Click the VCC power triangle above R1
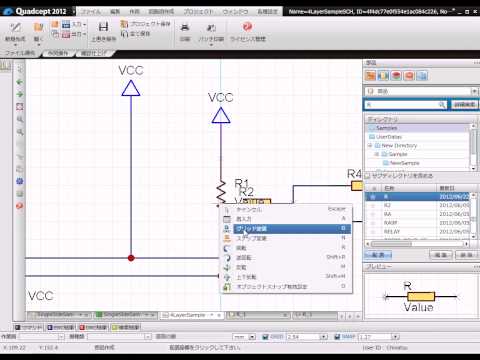Image resolution: width=480 pixels, height=360 pixels. (x=221, y=115)
